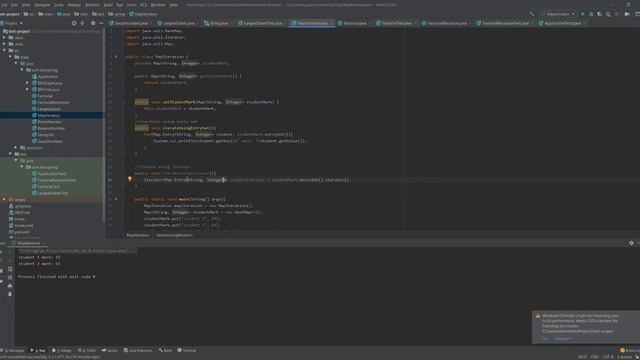The height and width of the screenshot is (360, 640).
Task: Click the expand/collapse all icon in Project panel
Action: click(82, 23)
